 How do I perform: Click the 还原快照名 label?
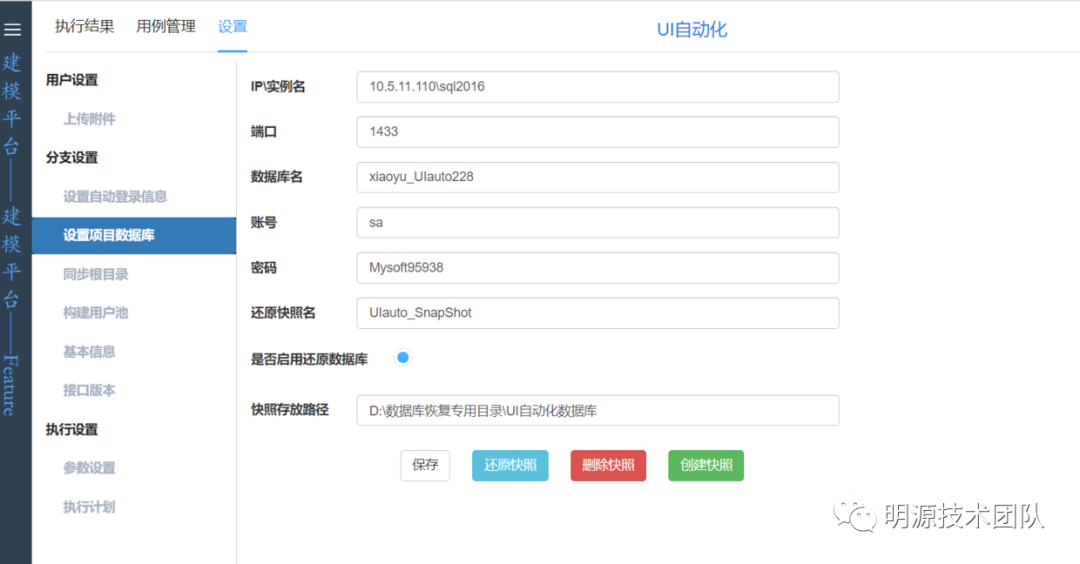[283, 313]
